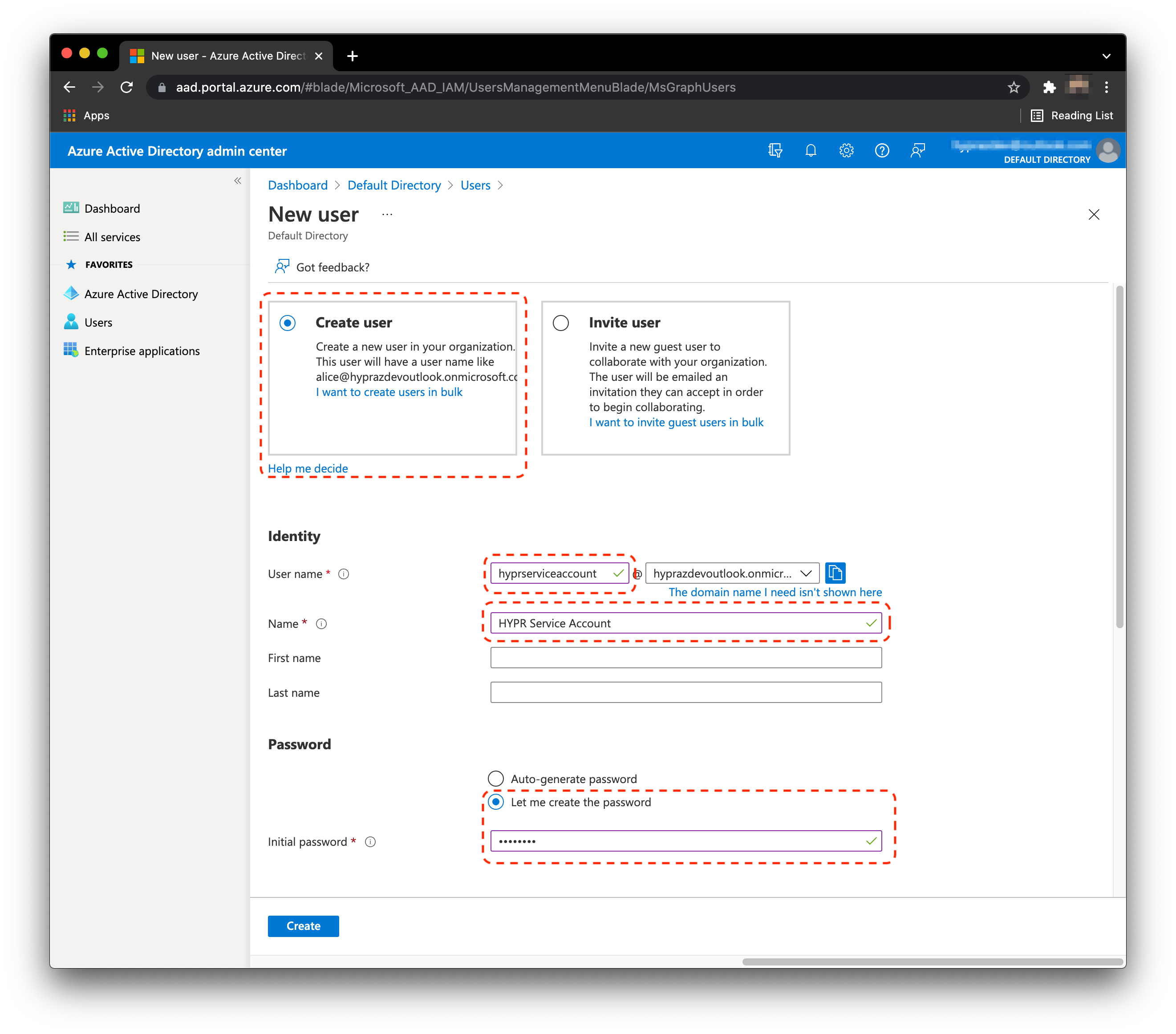The height and width of the screenshot is (1034, 1176).
Task: Click the User name info icon
Action: pyautogui.click(x=344, y=574)
